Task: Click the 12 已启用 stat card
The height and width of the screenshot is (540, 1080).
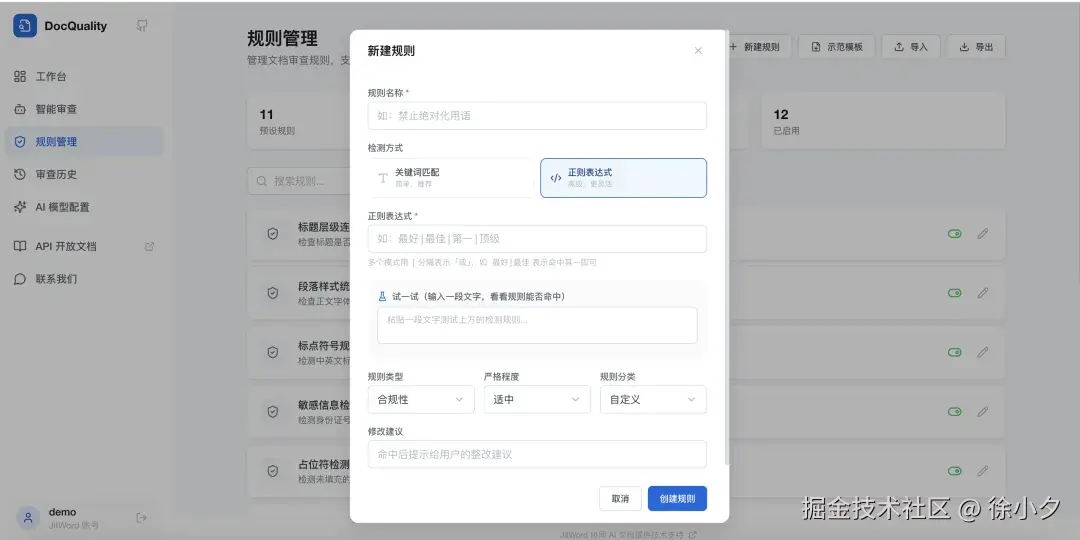Action: coord(884,121)
